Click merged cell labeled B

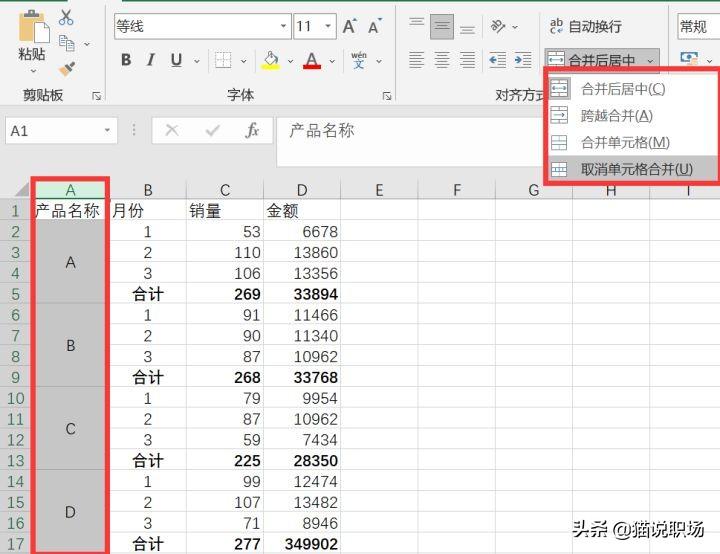71,345
